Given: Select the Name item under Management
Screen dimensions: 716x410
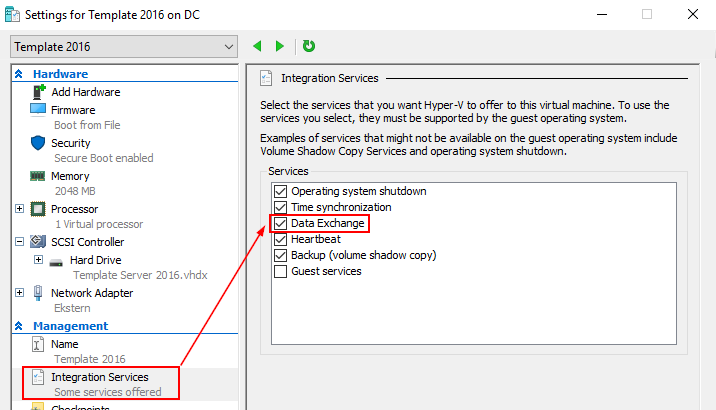Looking at the screenshot, I should (64, 344).
